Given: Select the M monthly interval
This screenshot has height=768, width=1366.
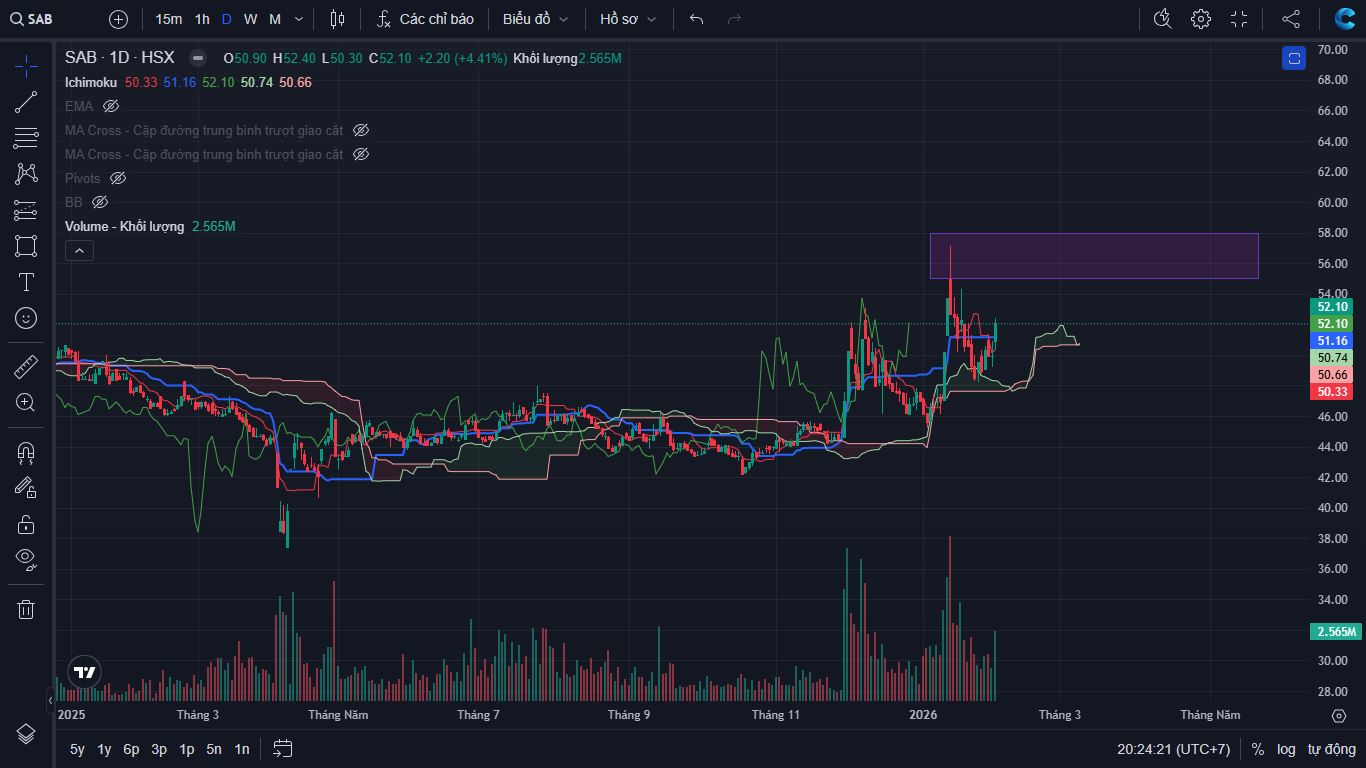Looking at the screenshot, I should pos(275,19).
